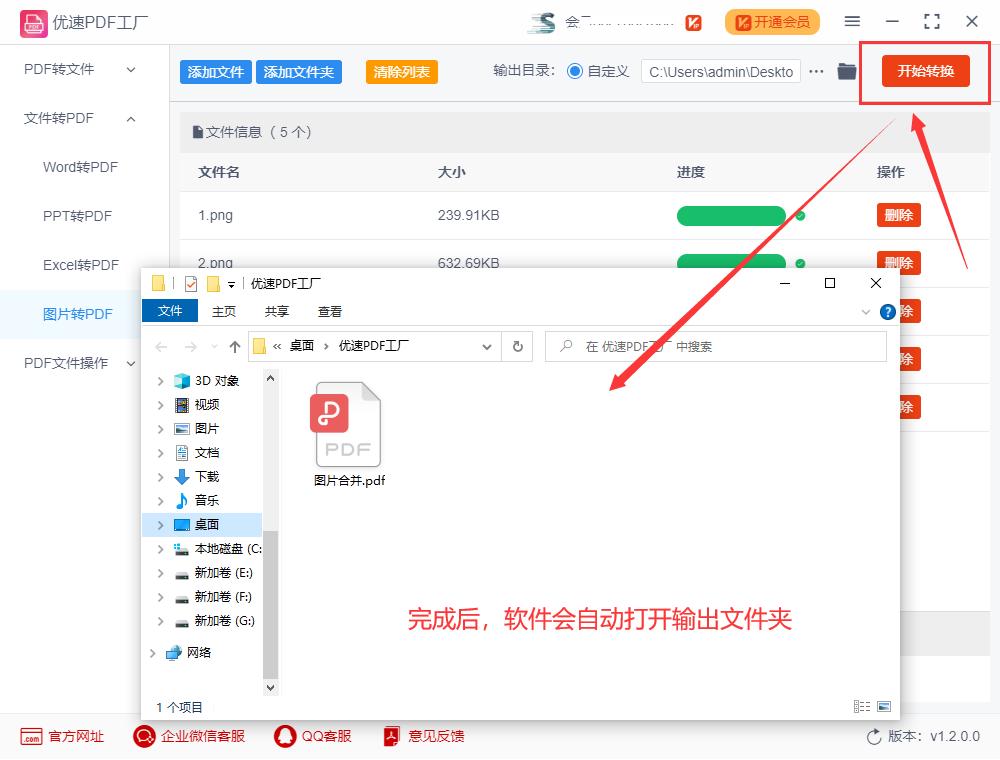Click the 优速PDF工厂 app logo
This screenshot has width=1000, height=760.
click(x=34, y=21)
